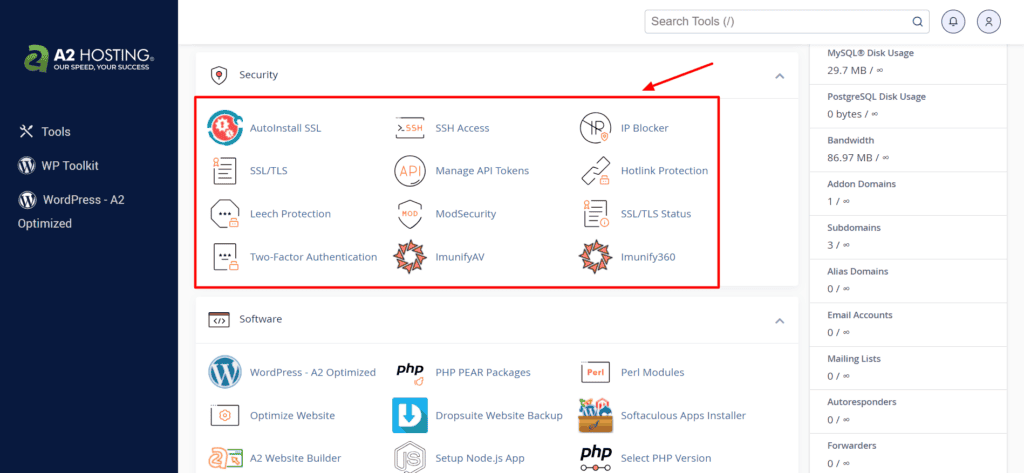The image size is (1024, 473).
Task: Open the Softaculous Apps Installer icon
Action: click(595, 416)
